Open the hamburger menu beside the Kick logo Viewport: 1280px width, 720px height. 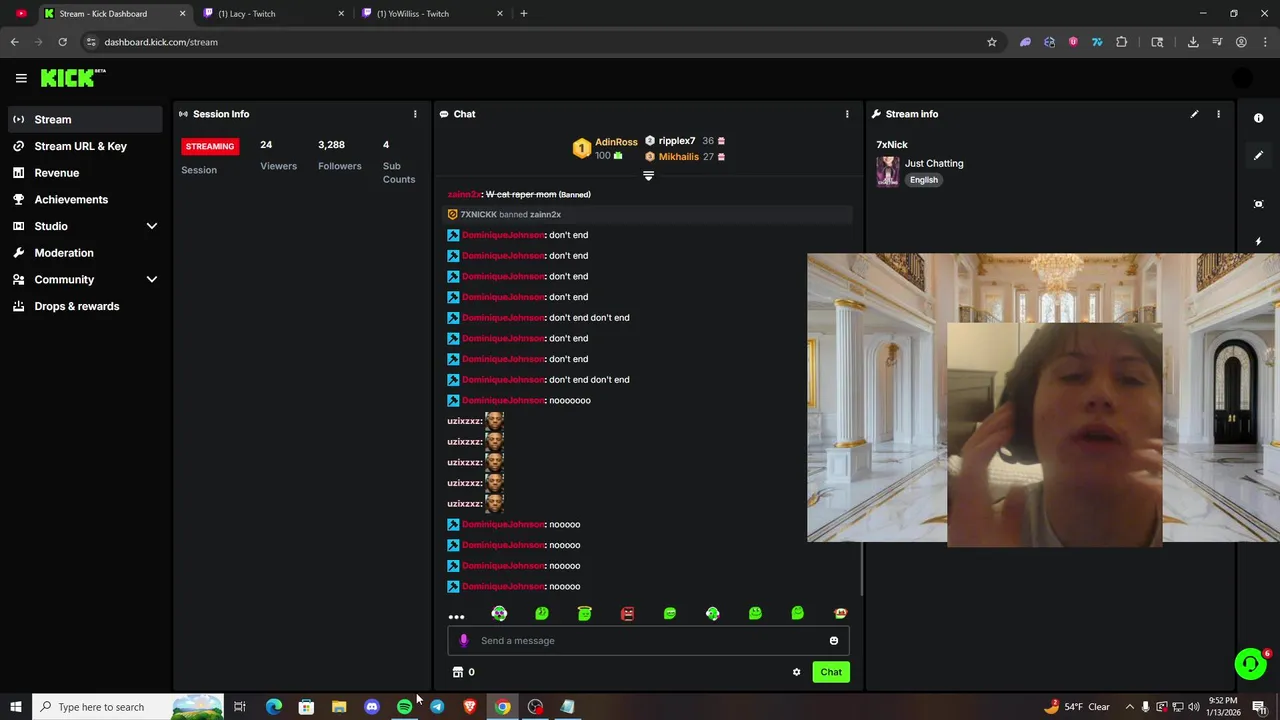21,78
